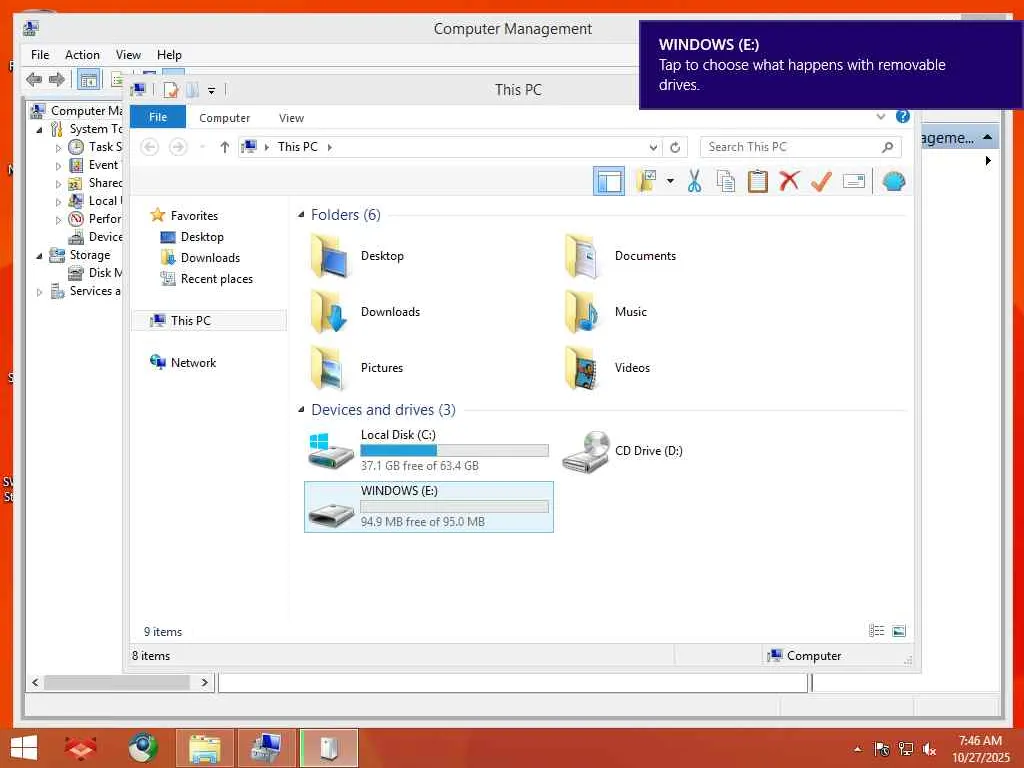Collapse Storage tree node

coord(40,255)
